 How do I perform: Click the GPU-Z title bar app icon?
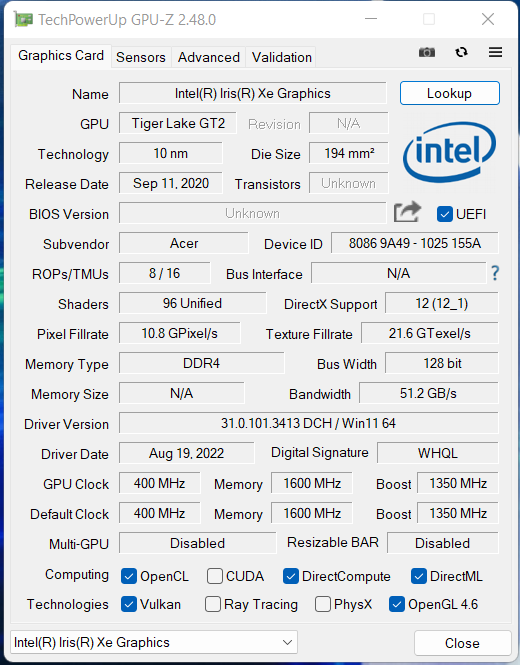tap(23, 20)
